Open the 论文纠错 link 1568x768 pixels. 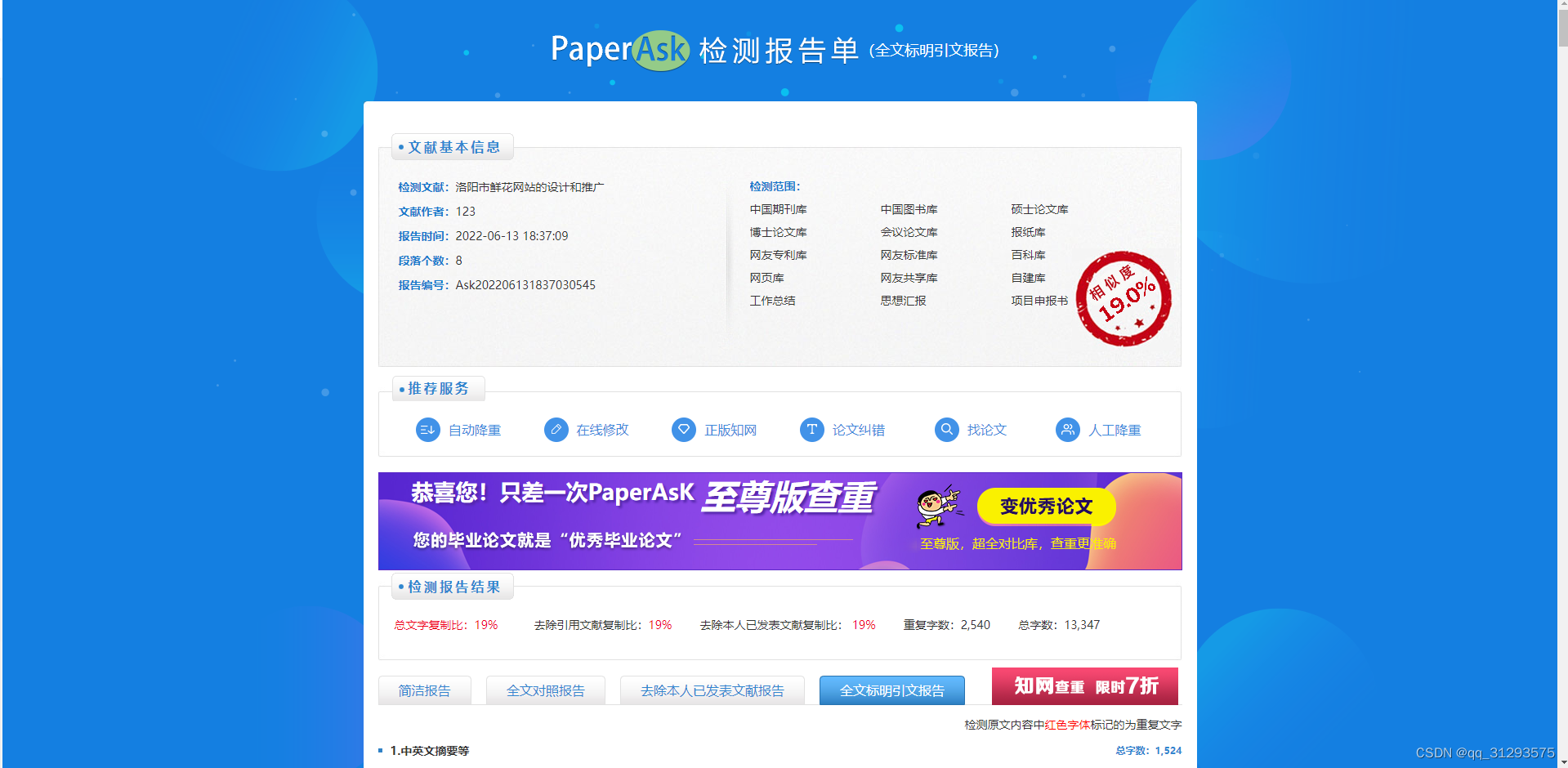pyautogui.click(x=859, y=431)
